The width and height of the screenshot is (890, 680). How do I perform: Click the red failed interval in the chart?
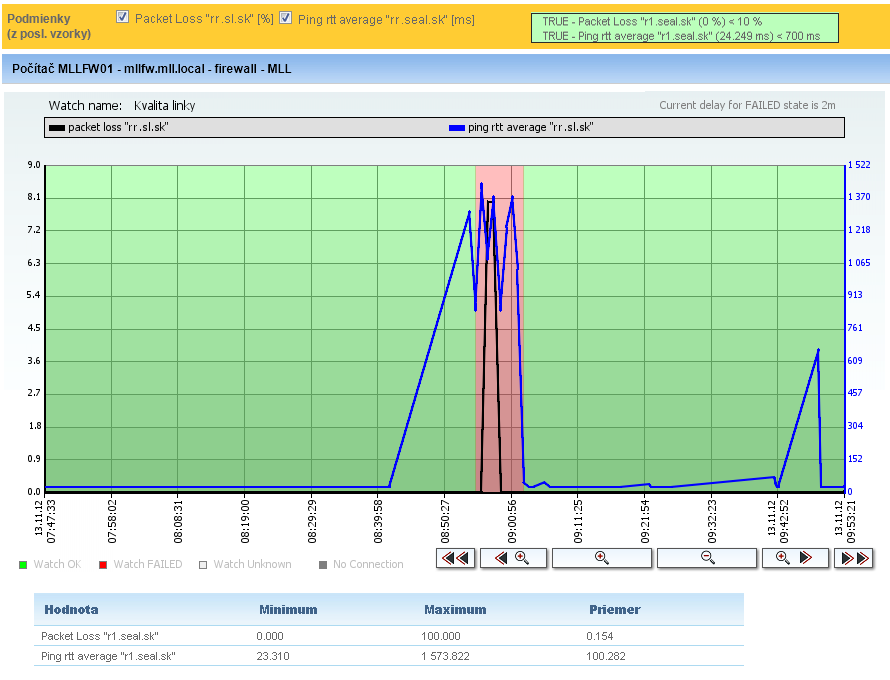(x=499, y=328)
